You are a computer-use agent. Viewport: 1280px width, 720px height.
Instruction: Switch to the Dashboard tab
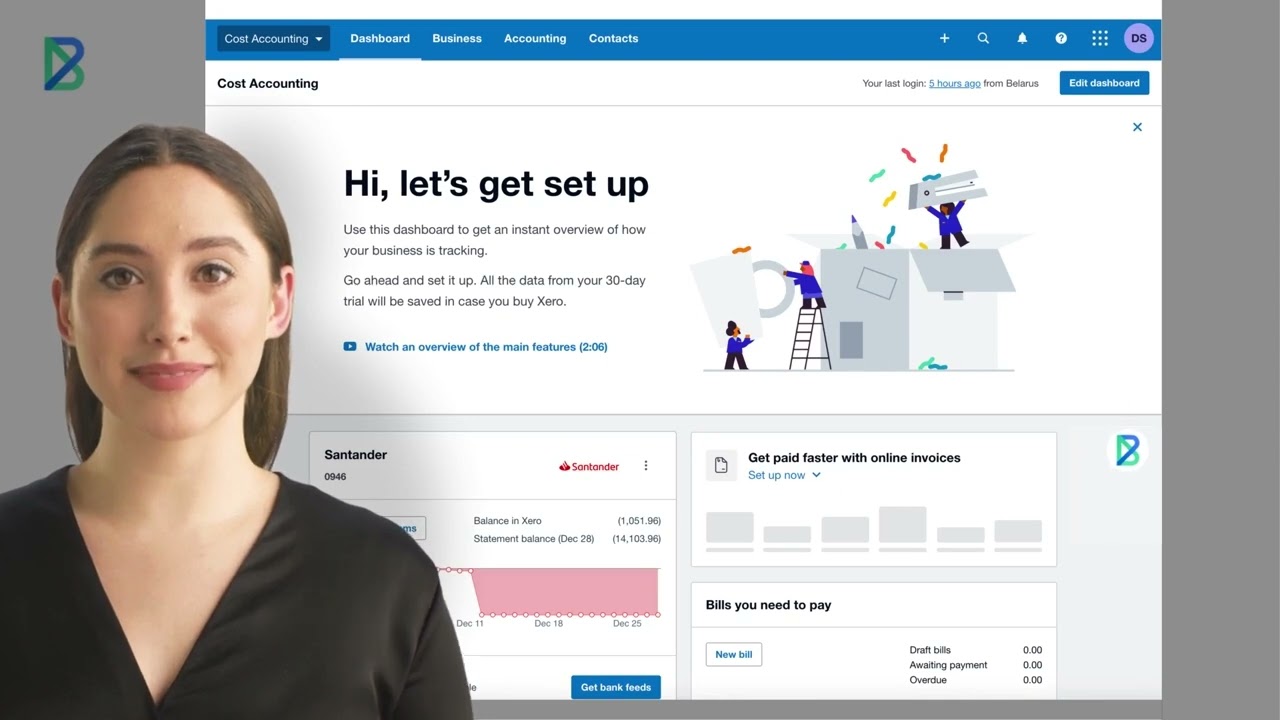coord(380,38)
